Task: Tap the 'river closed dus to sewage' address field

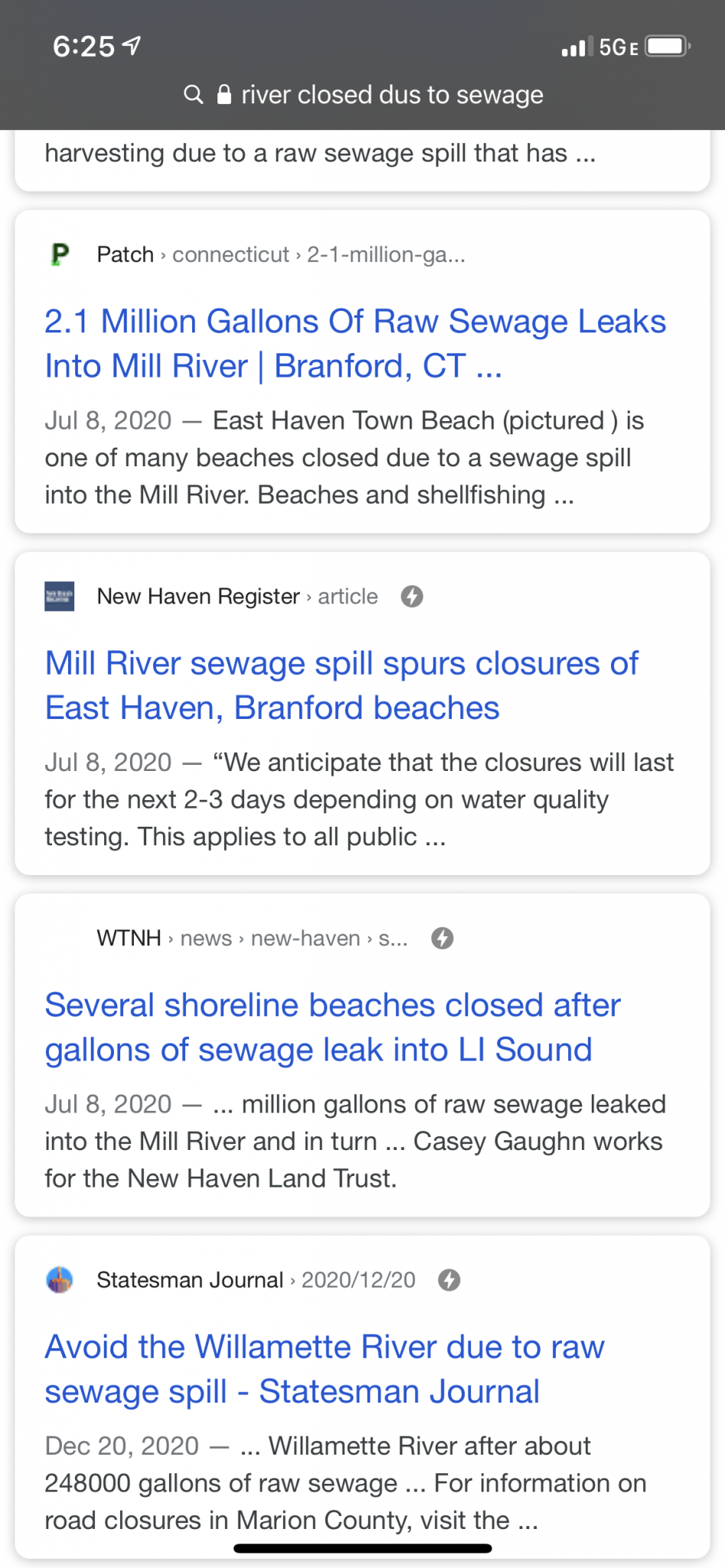Action: coord(363,94)
